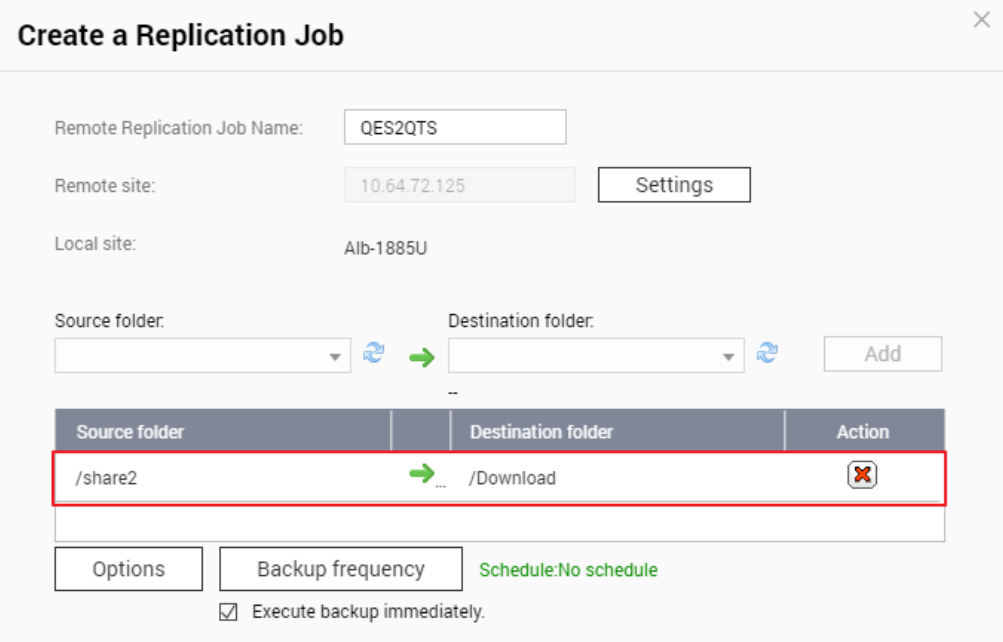This screenshot has width=1003, height=642.
Task: Select the Source folder column header
Action: 130,432
